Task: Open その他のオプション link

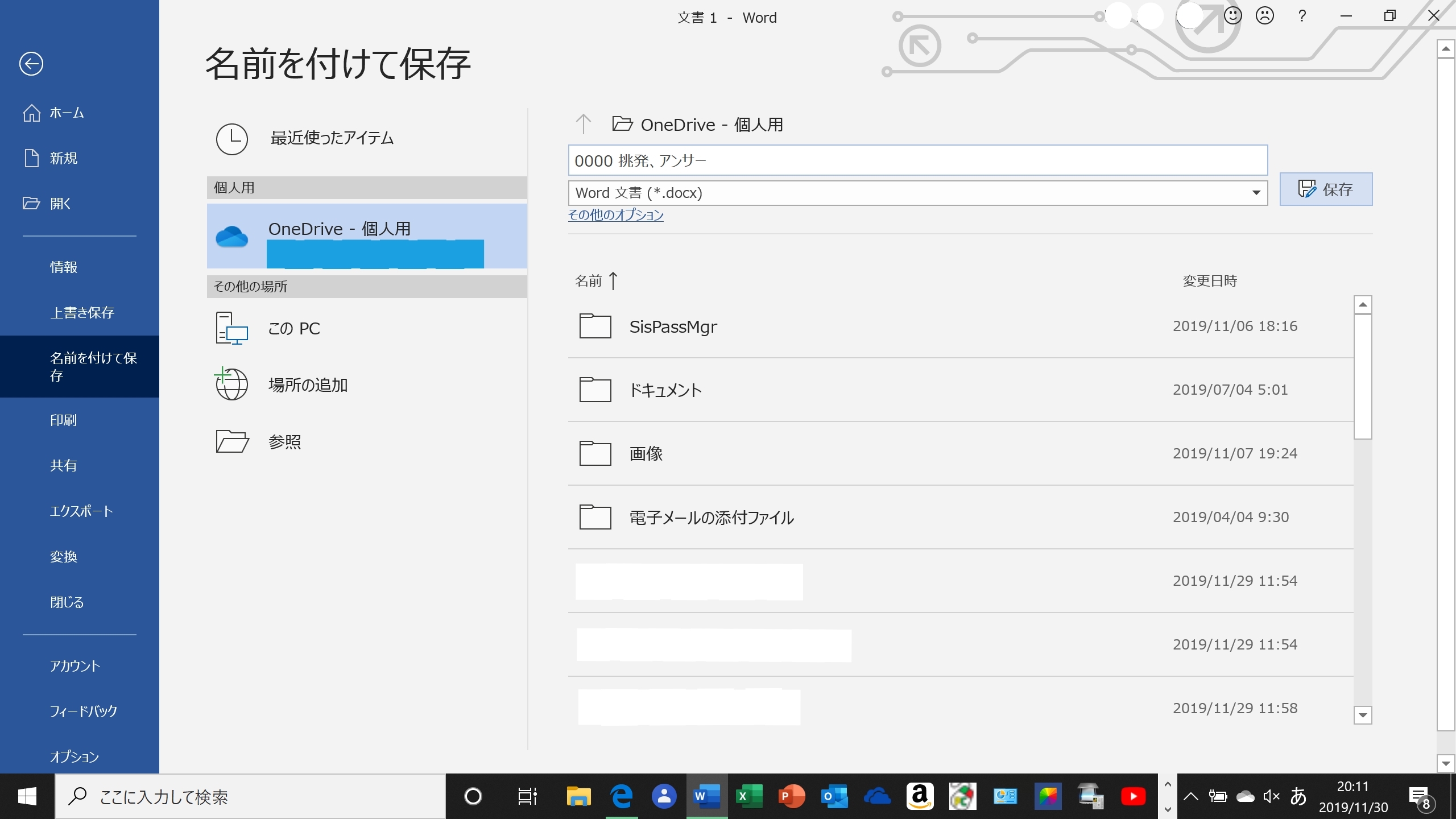Action: (x=616, y=215)
